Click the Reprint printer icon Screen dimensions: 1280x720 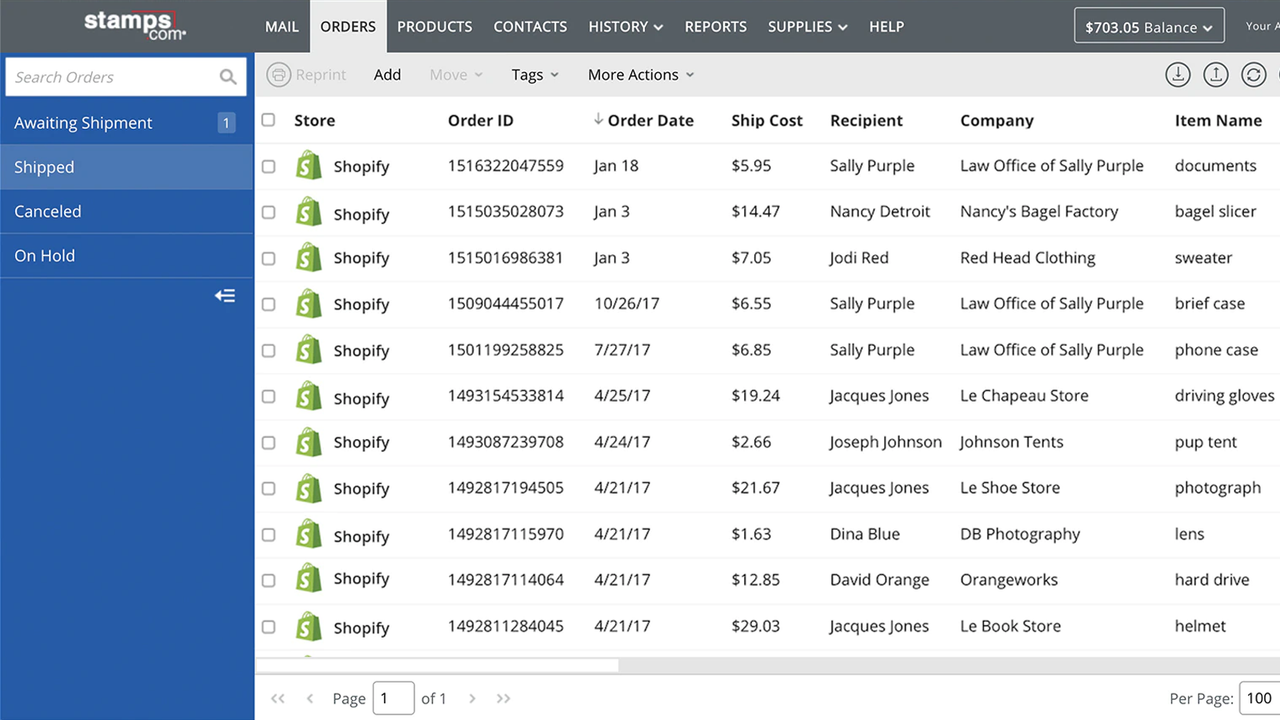coord(278,74)
